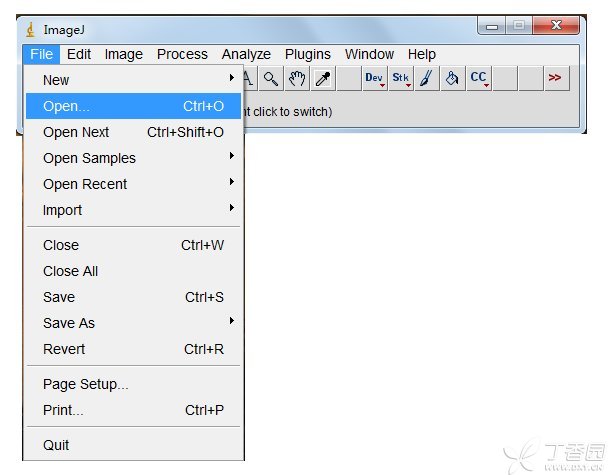Click the blank toolbar slot after eyedropper
Viewport: 608px width, 475px height.
[x=349, y=79]
